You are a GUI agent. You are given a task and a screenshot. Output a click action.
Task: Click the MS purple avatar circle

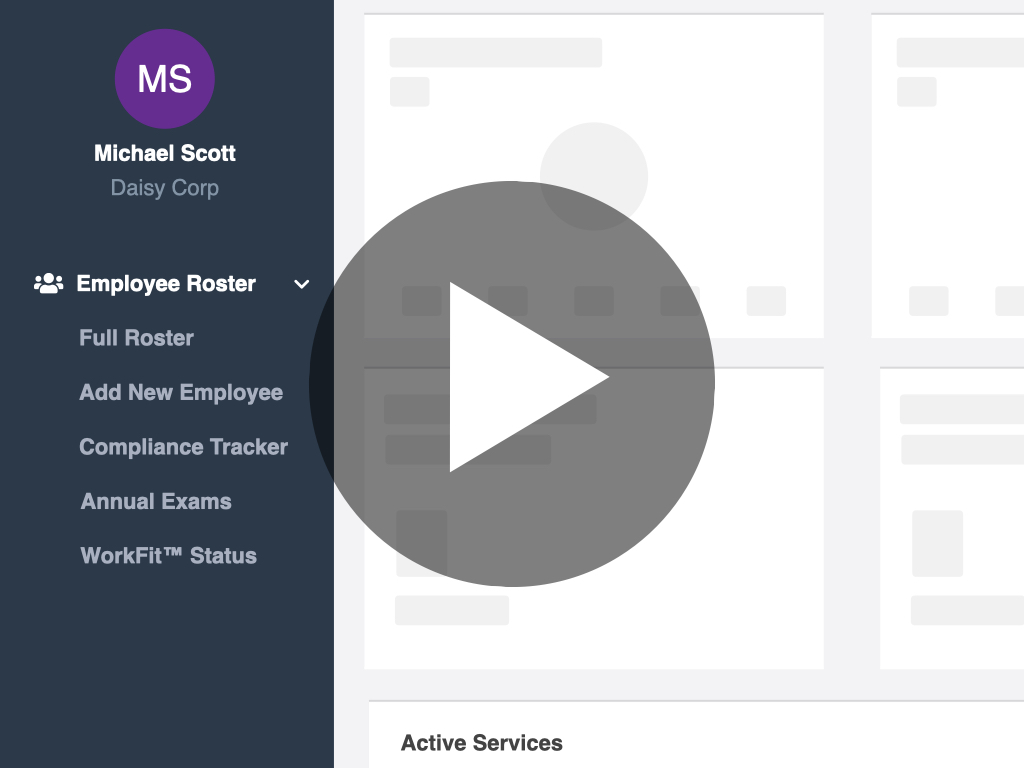165,78
